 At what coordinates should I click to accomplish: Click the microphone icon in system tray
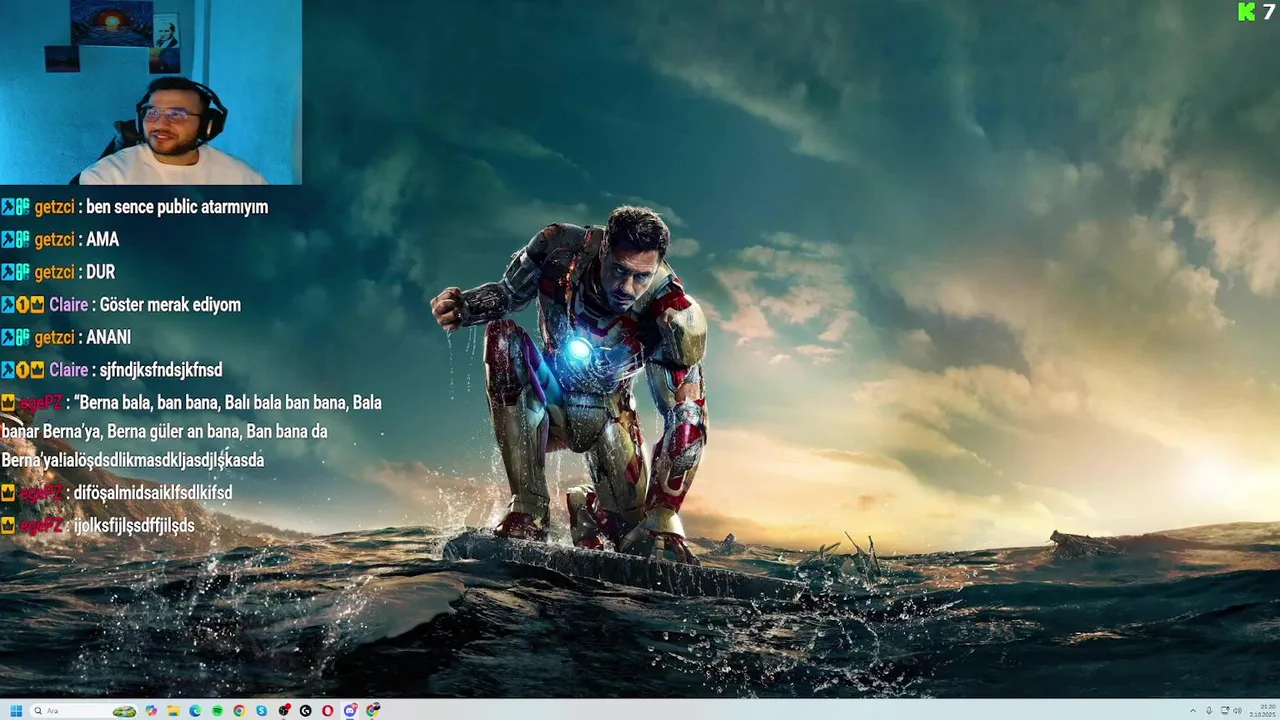[1209, 711]
